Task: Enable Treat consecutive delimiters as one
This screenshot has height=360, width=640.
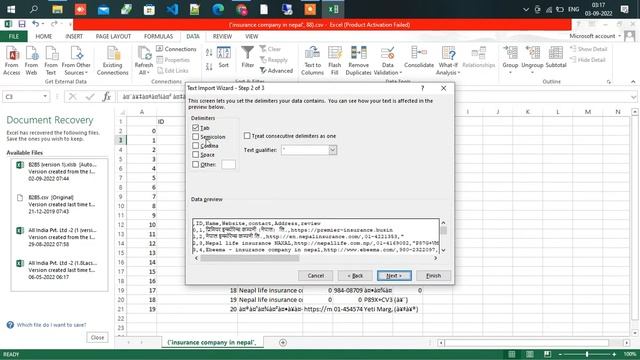Action: [247, 136]
